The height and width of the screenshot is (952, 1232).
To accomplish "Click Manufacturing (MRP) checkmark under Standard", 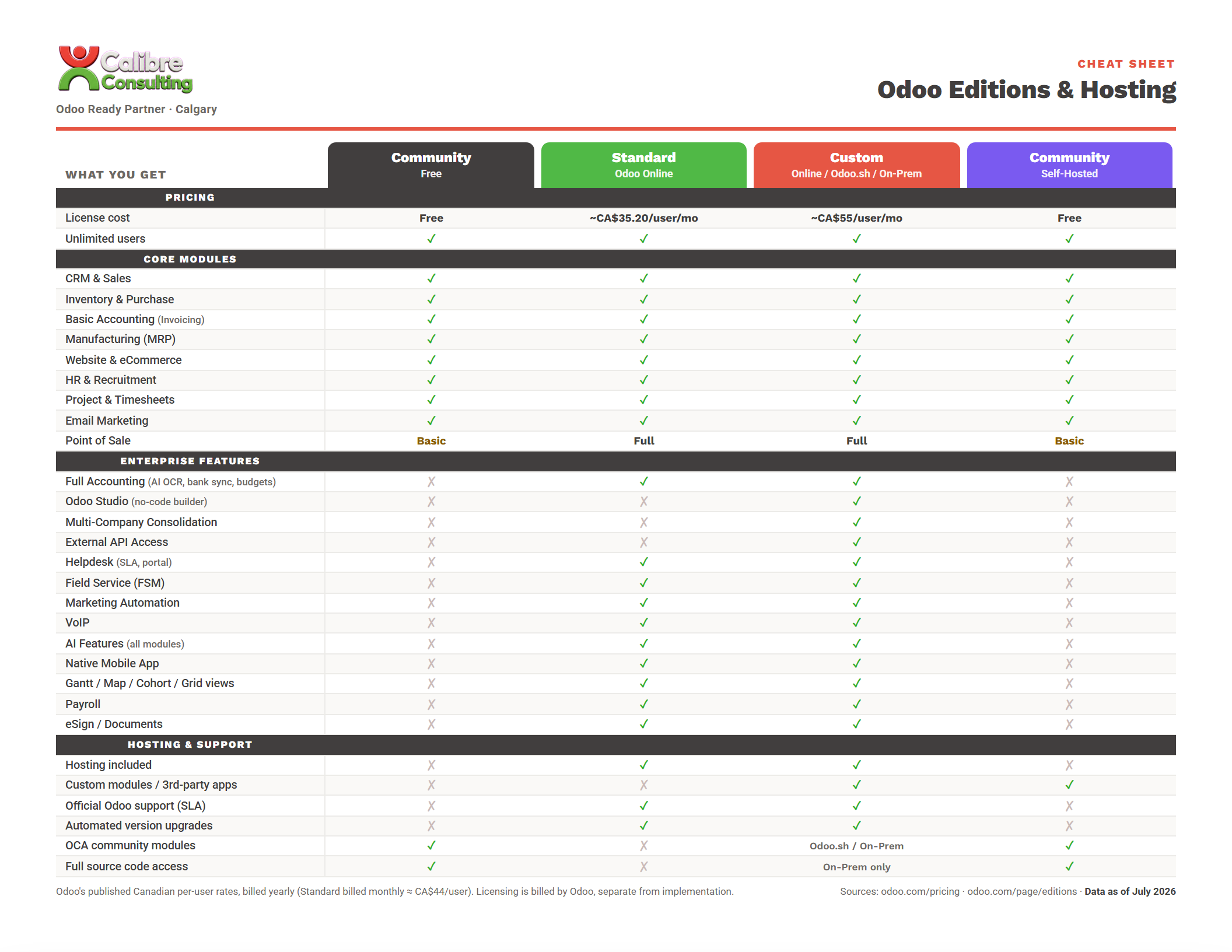I will point(643,339).
